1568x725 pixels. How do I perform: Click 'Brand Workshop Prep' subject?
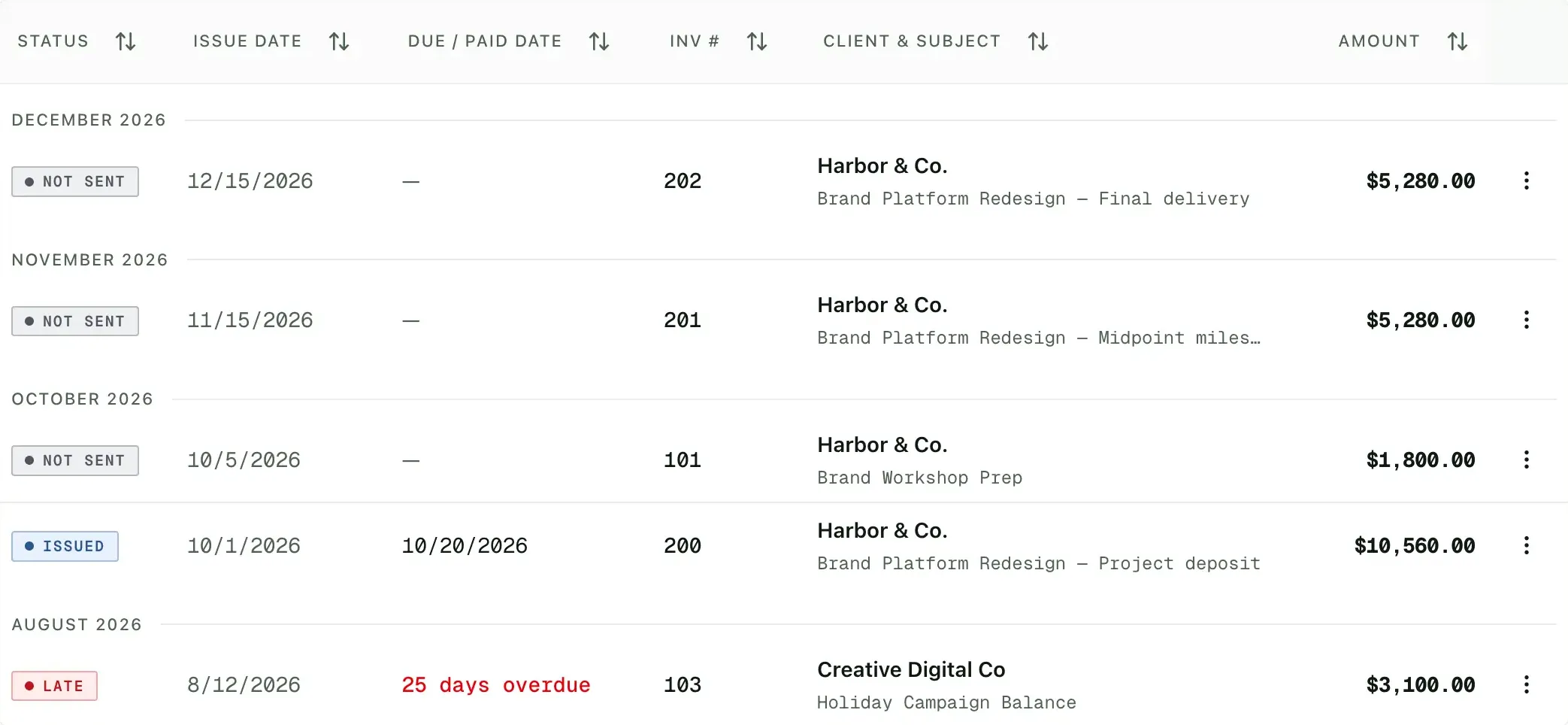[x=920, y=478]
